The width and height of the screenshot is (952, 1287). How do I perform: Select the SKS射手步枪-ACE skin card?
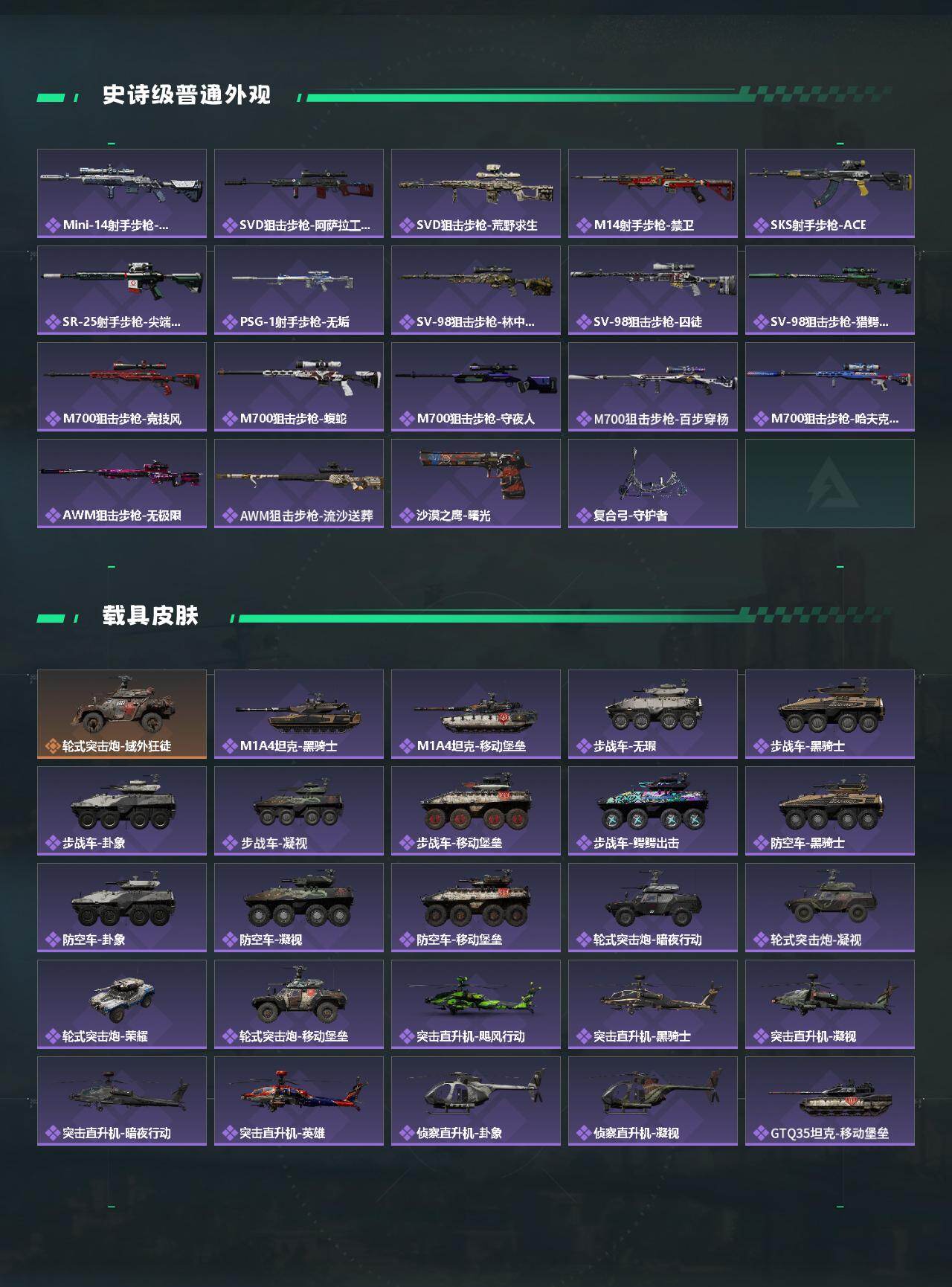[x=830, y=193]
